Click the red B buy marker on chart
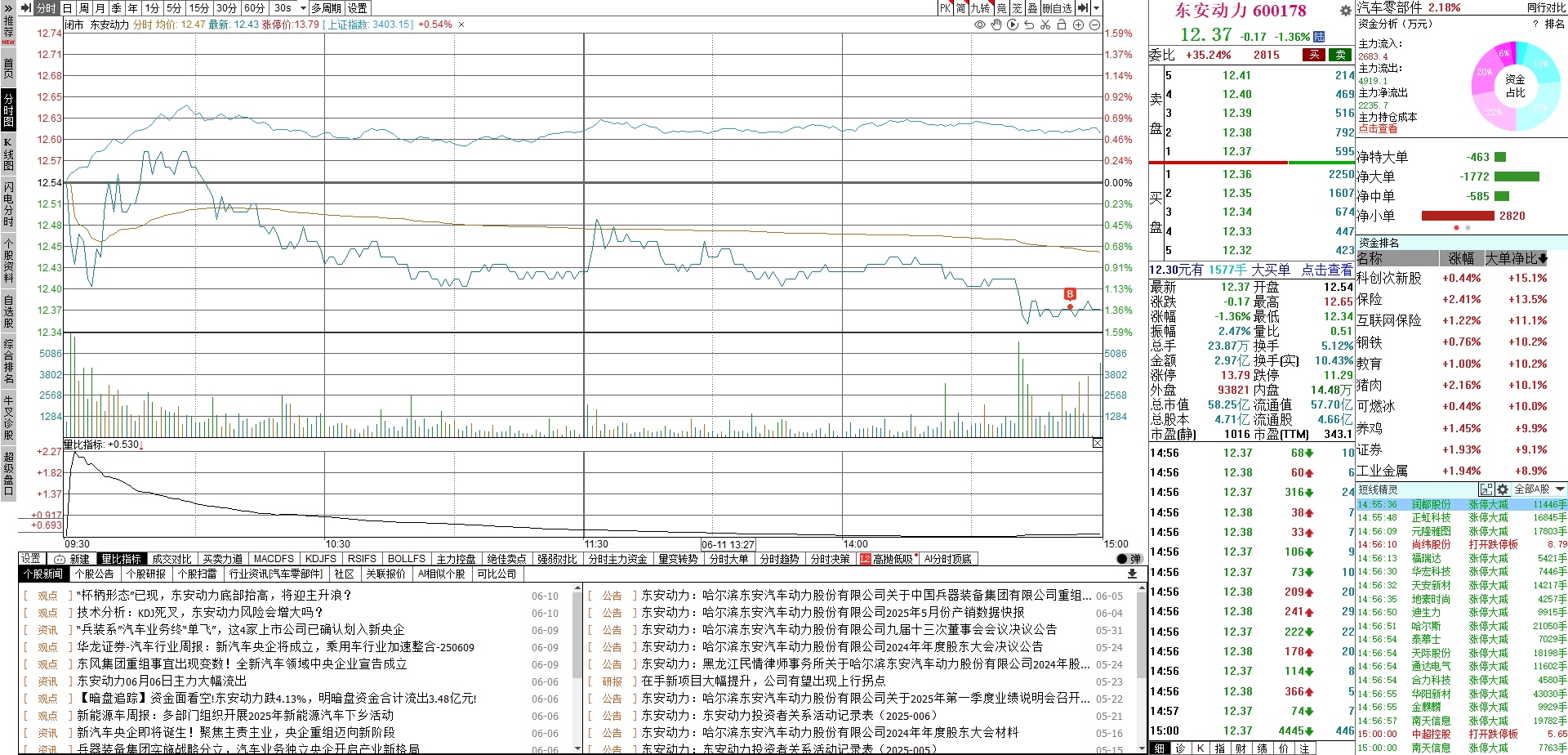The image size is (1568, 755). 1070,294
